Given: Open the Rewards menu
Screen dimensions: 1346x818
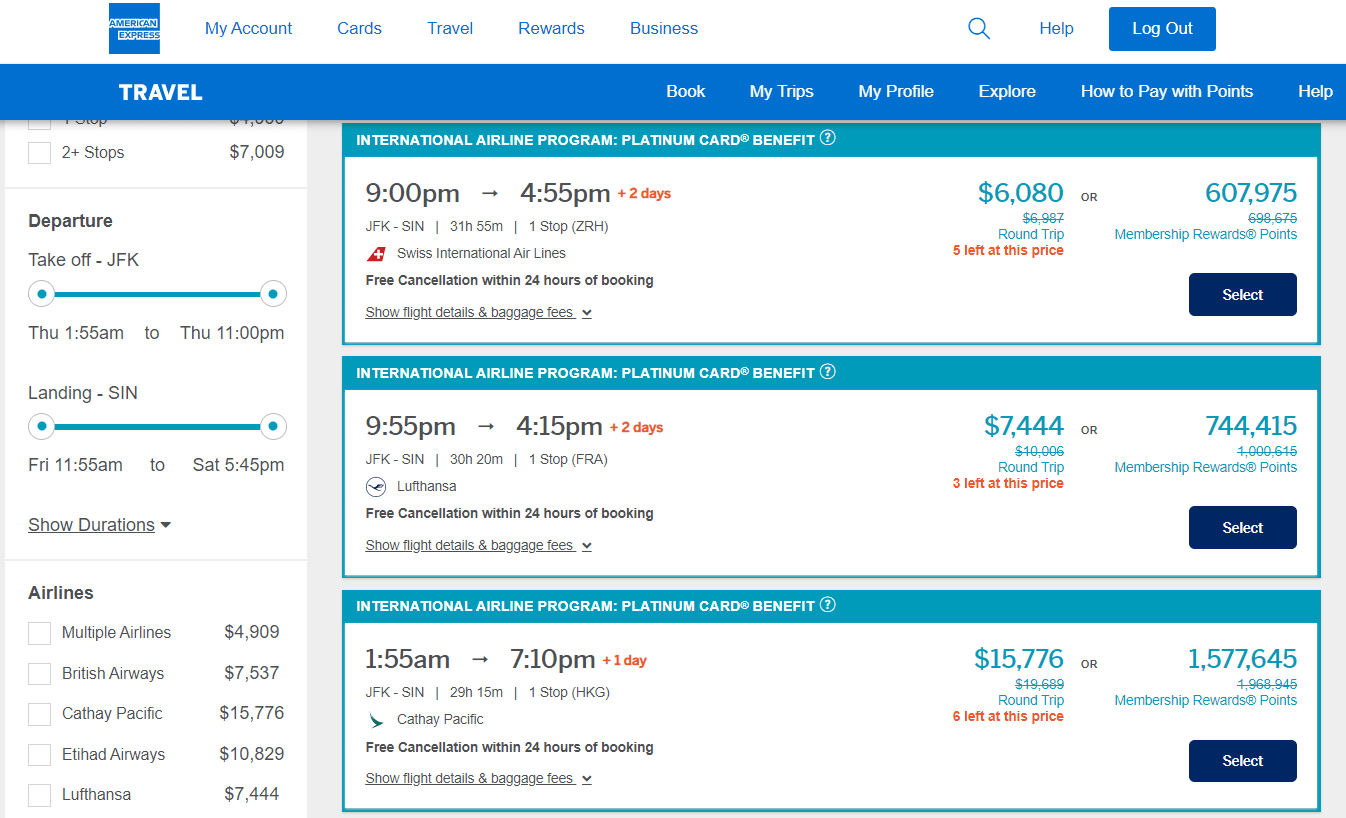Looking at the screenshot, I should point(551,28).
